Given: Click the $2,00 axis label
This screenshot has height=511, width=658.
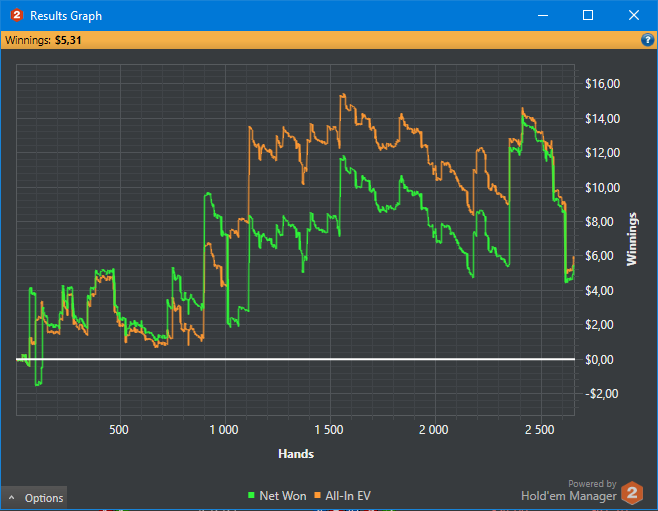Looking at the screenshot, I should tap(599, 325).
